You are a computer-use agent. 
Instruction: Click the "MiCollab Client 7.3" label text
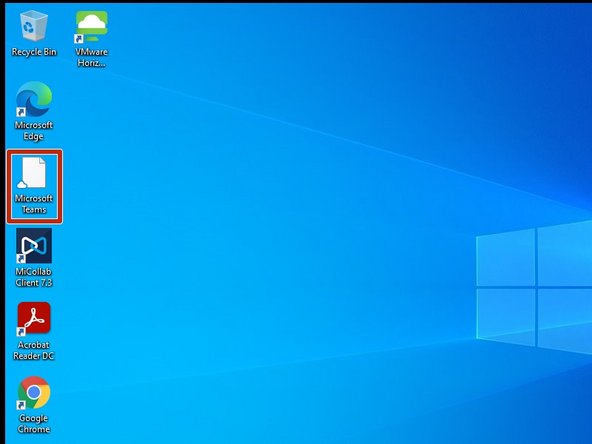click(34, 277)
